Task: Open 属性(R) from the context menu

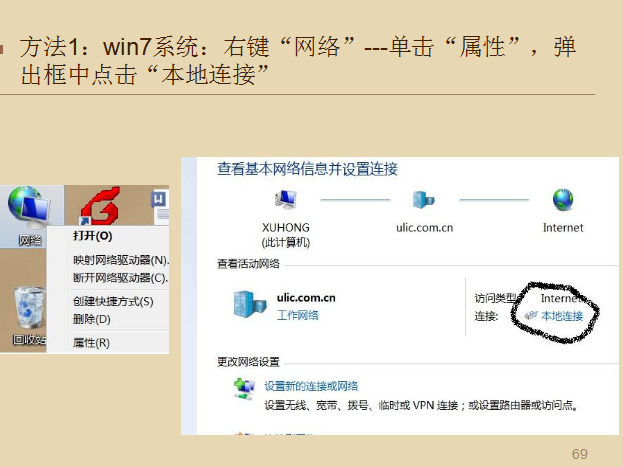Action: [91, 343]
